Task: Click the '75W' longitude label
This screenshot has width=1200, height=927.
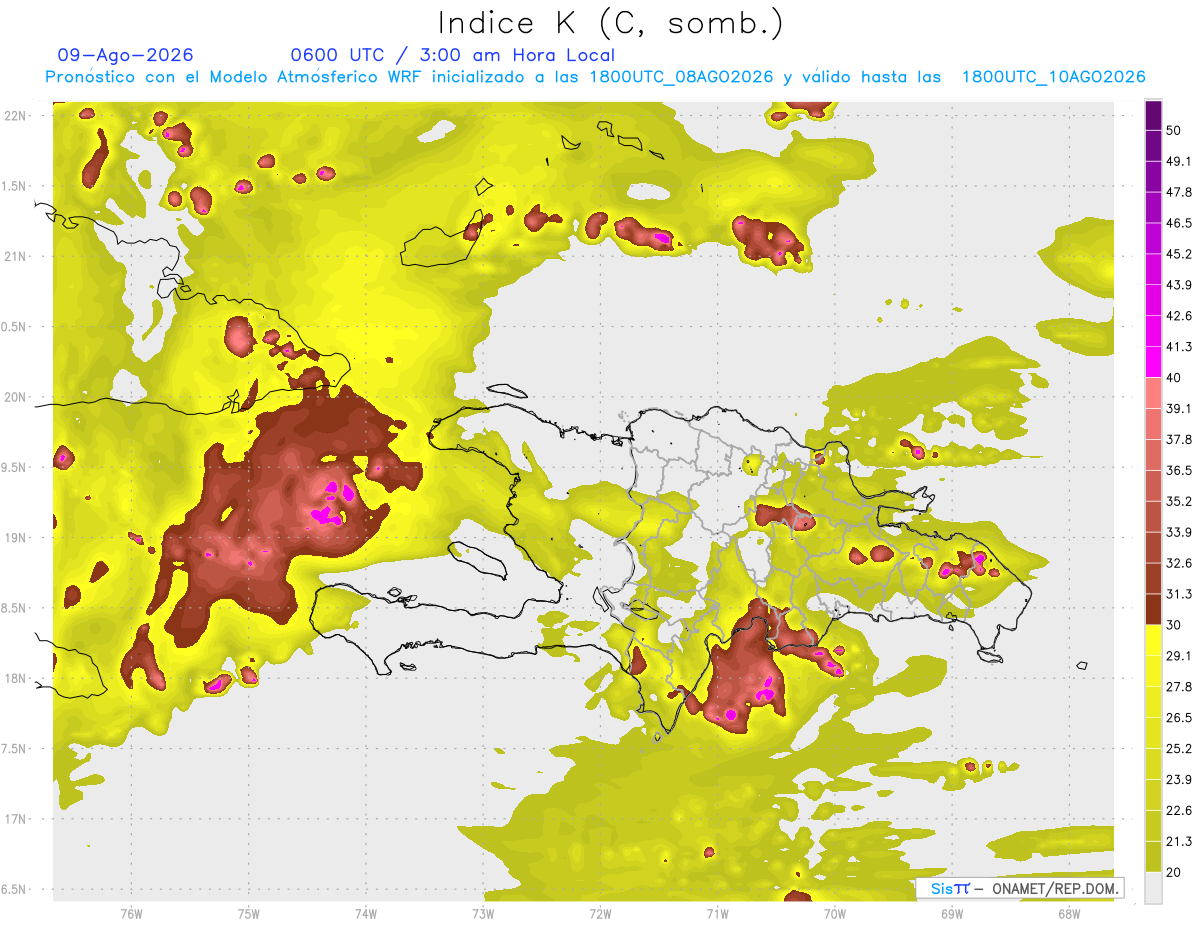Action: tap(248, 913)
